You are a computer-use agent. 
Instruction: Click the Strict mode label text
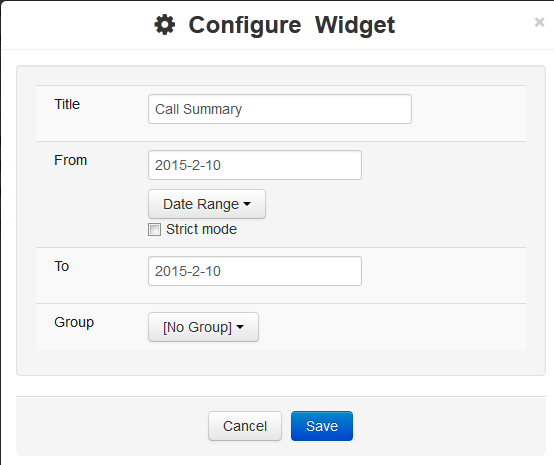201,229
